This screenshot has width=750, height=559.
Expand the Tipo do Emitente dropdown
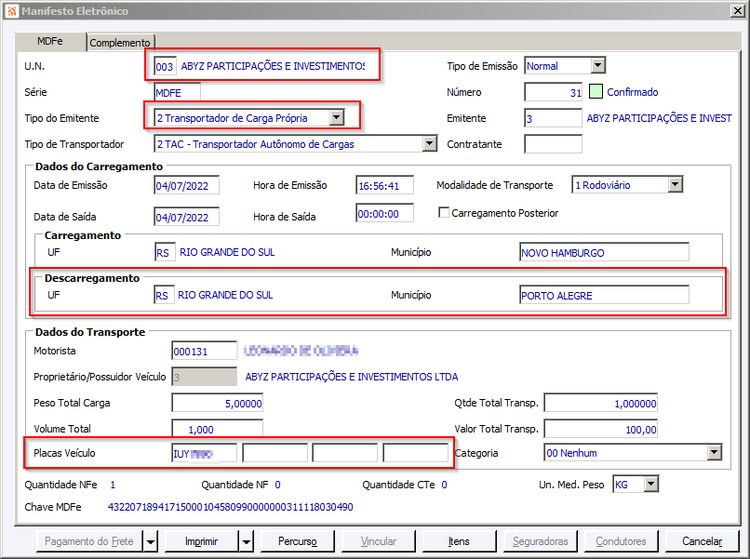pos(336,118)
